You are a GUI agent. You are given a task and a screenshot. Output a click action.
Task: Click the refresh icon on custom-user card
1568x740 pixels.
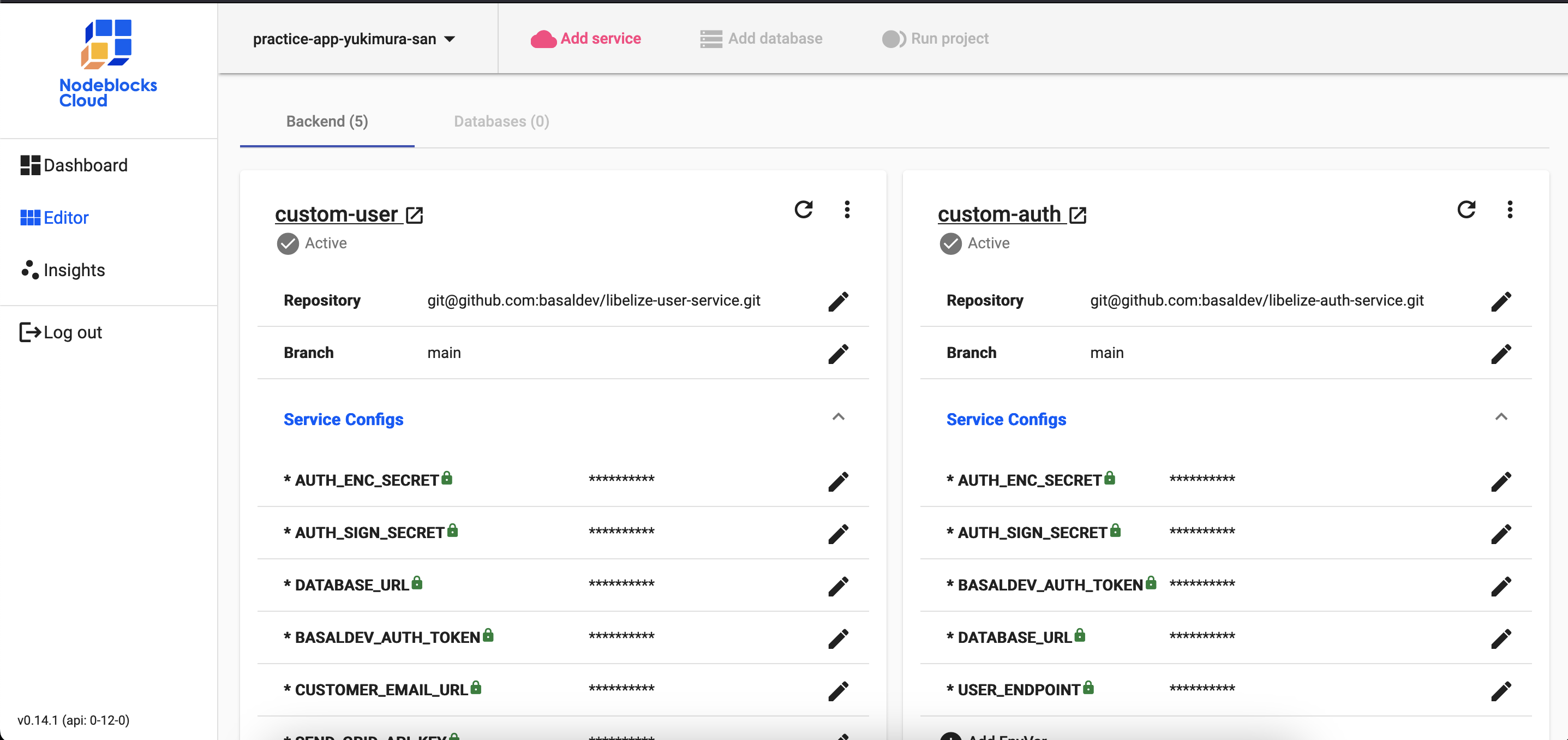[x=804, y=210]
